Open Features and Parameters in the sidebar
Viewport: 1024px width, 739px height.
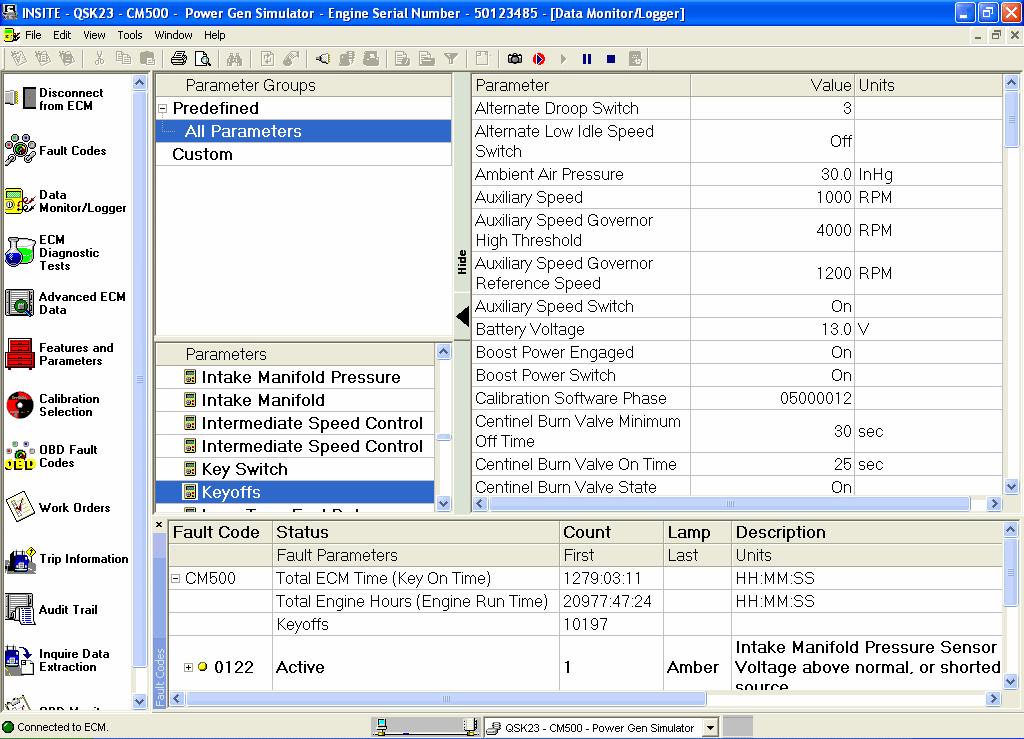coord(59,354)
